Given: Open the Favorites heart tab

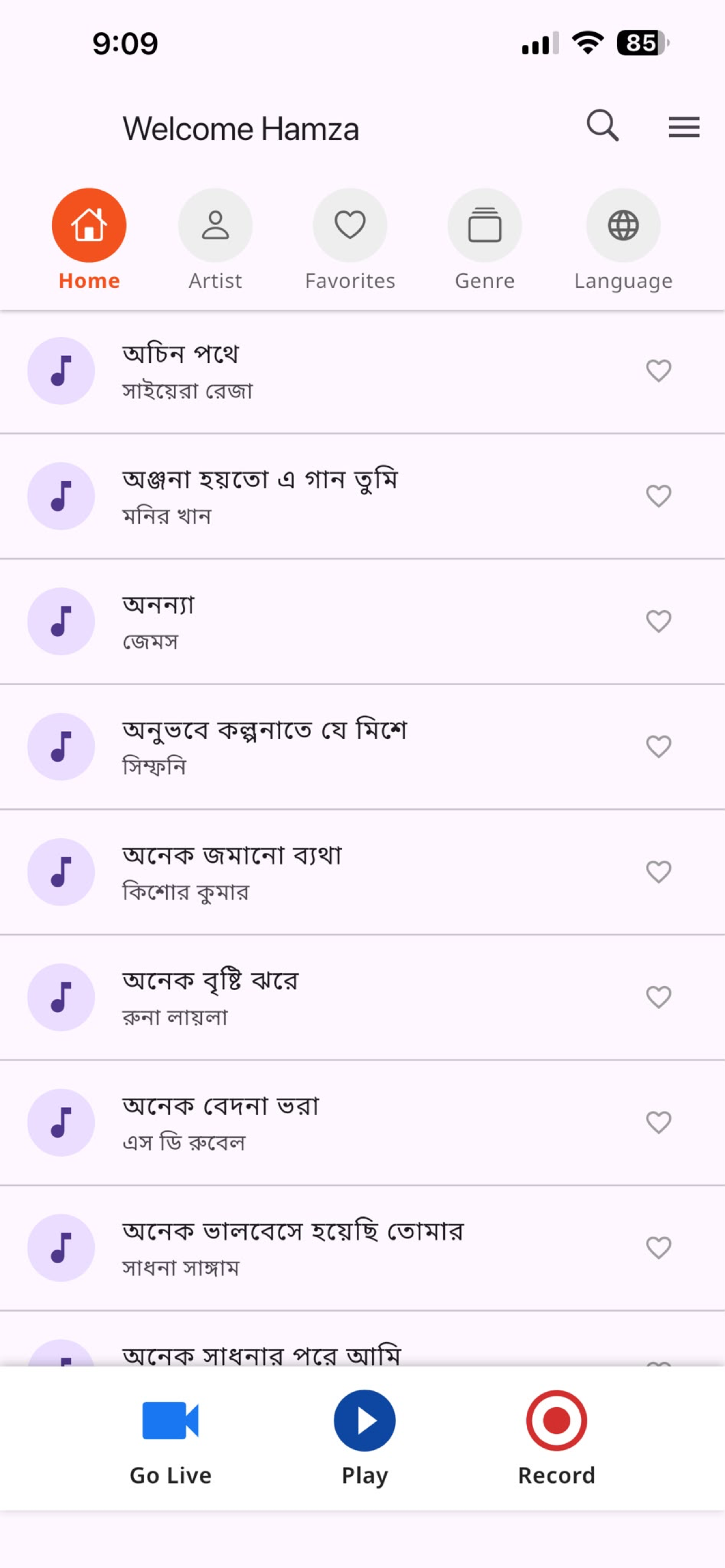Looking at the screenshot, I should coord(350,225).
